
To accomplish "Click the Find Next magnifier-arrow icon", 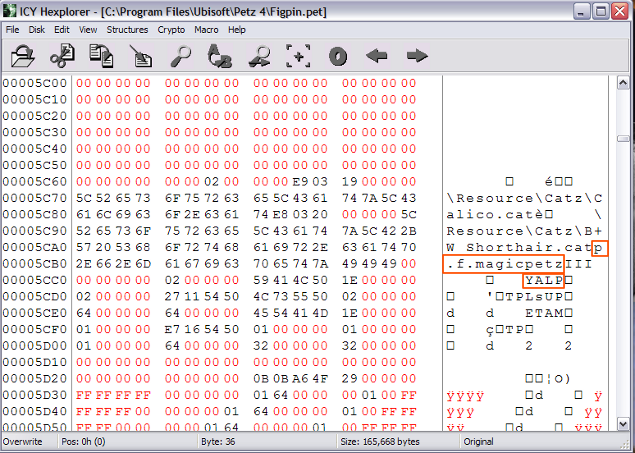I will tap(259, 56).
